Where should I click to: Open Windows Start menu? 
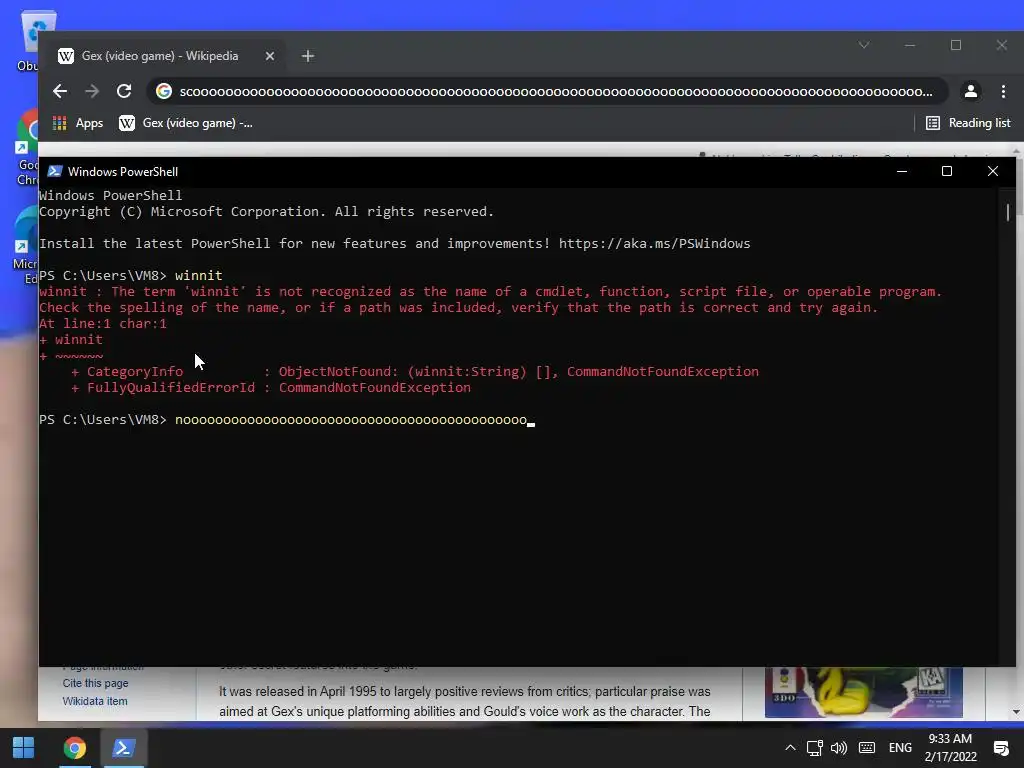(24, 748)
